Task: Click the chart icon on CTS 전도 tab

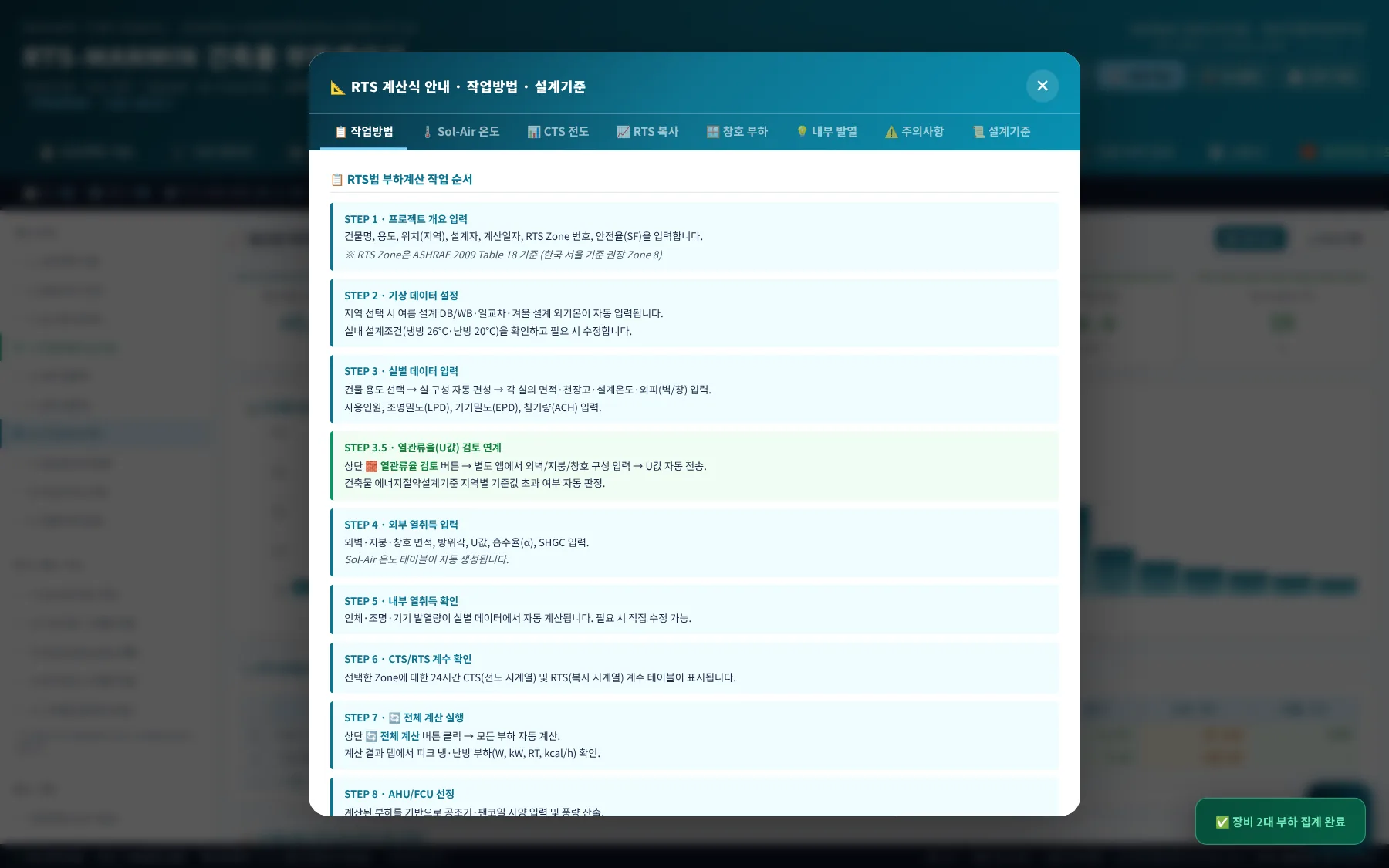Action: click(x=534, y=132)
